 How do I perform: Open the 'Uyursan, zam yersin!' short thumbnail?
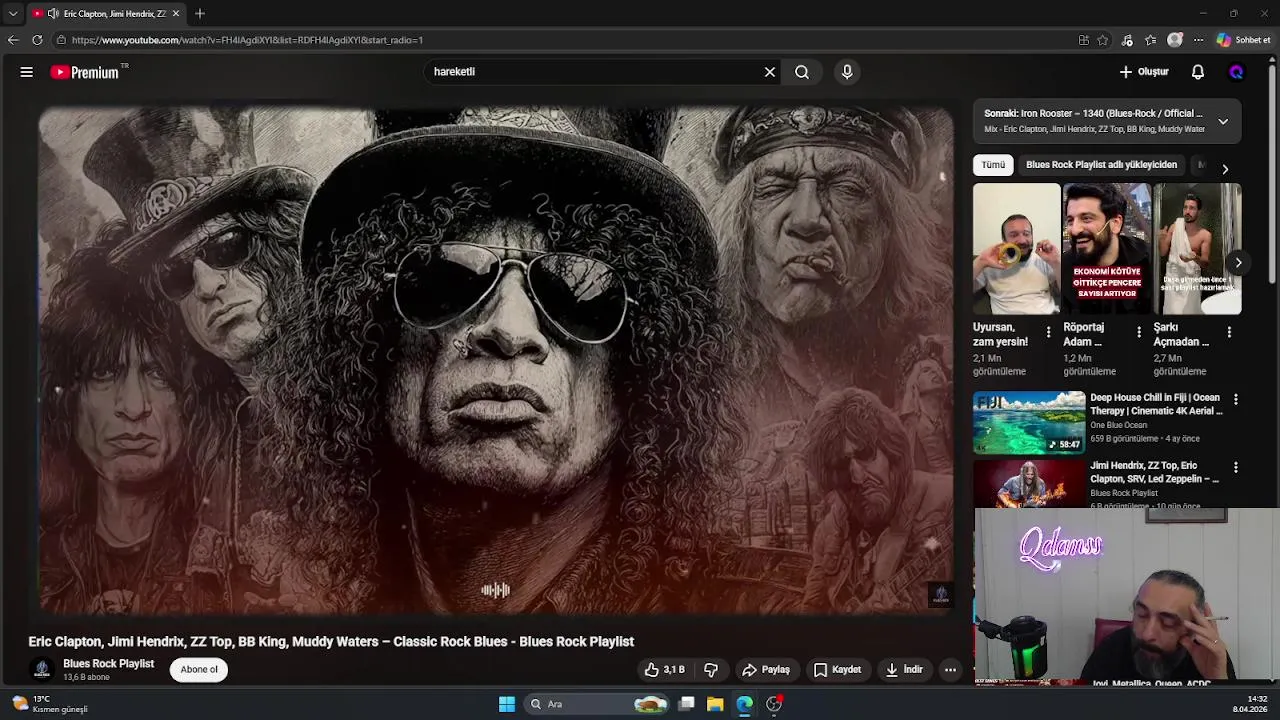(x=1016, y=249)
